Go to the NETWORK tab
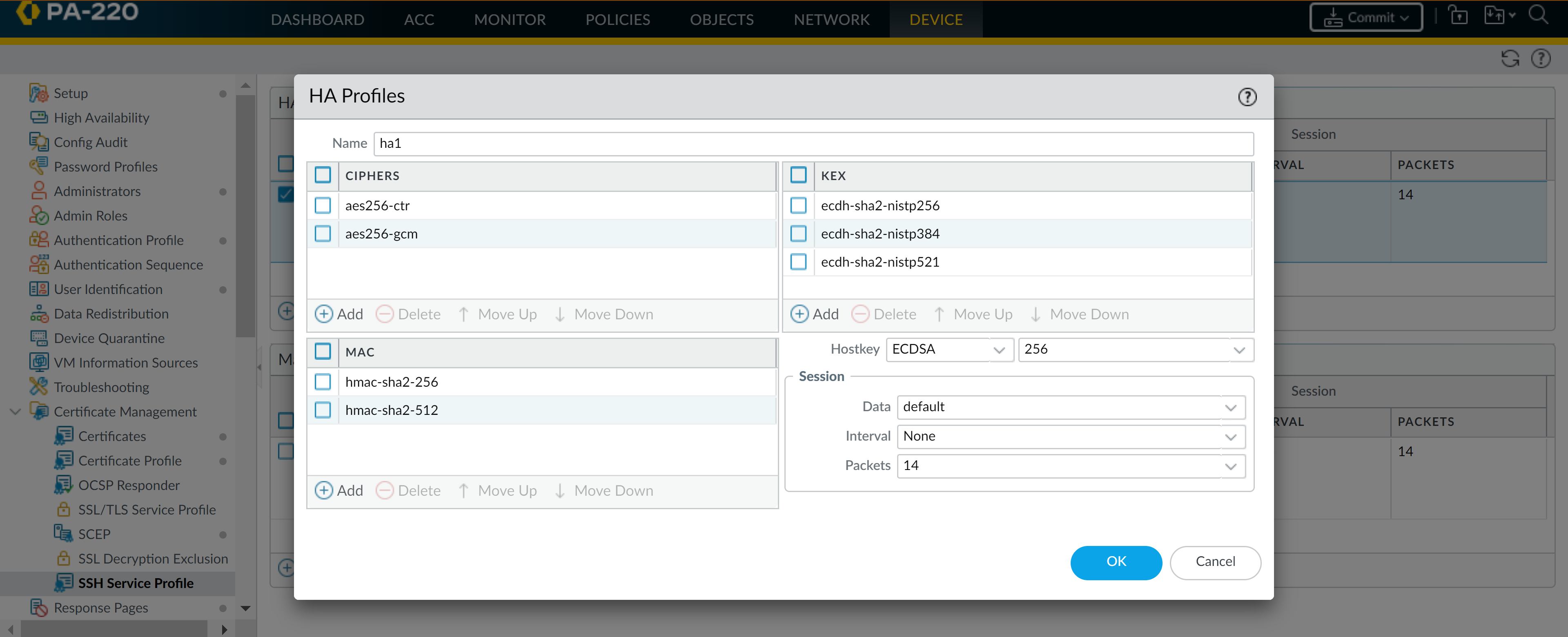The height and width of the screenshot is (637, 1568). pos(831,20)
